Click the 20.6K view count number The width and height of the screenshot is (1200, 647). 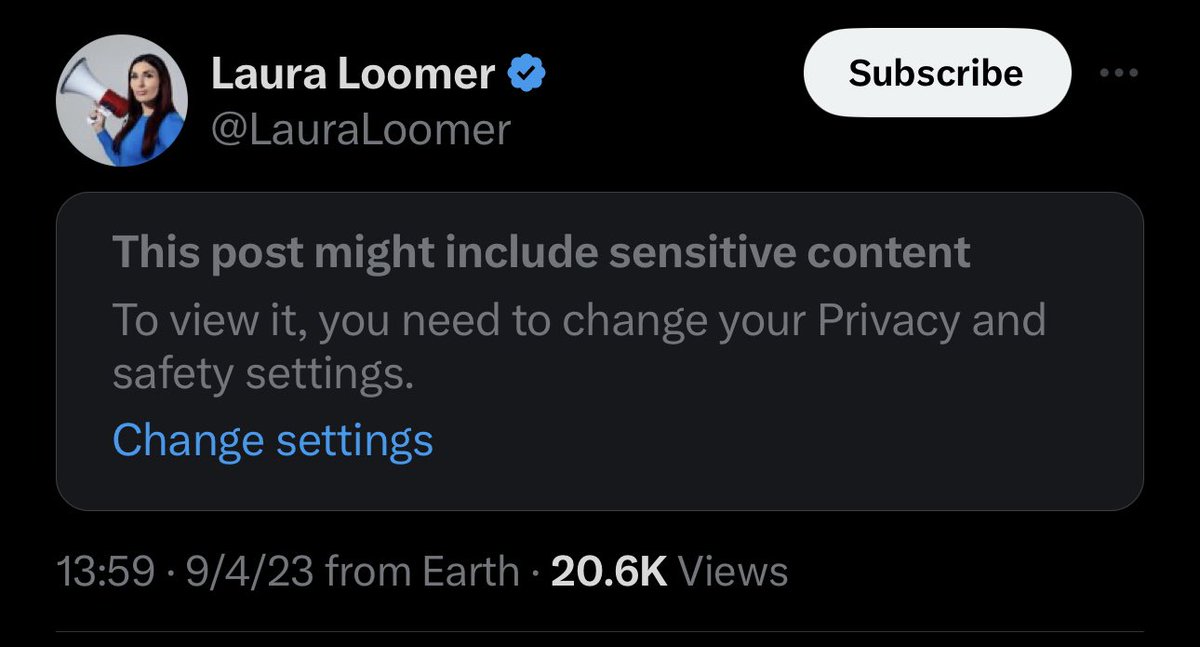[x=609, y=572]
